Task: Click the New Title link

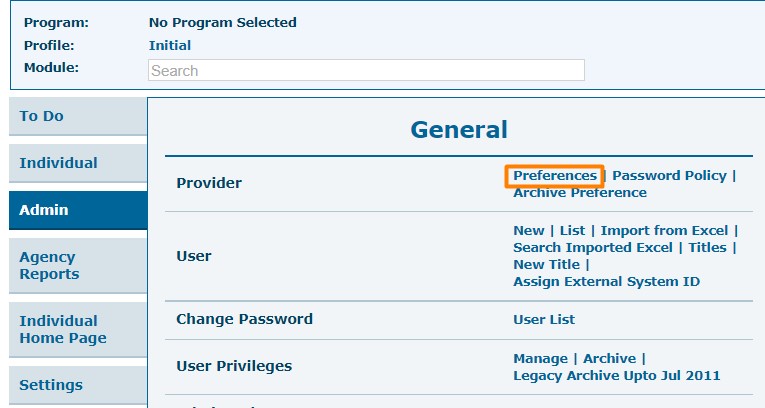Action: click(546, 265)
